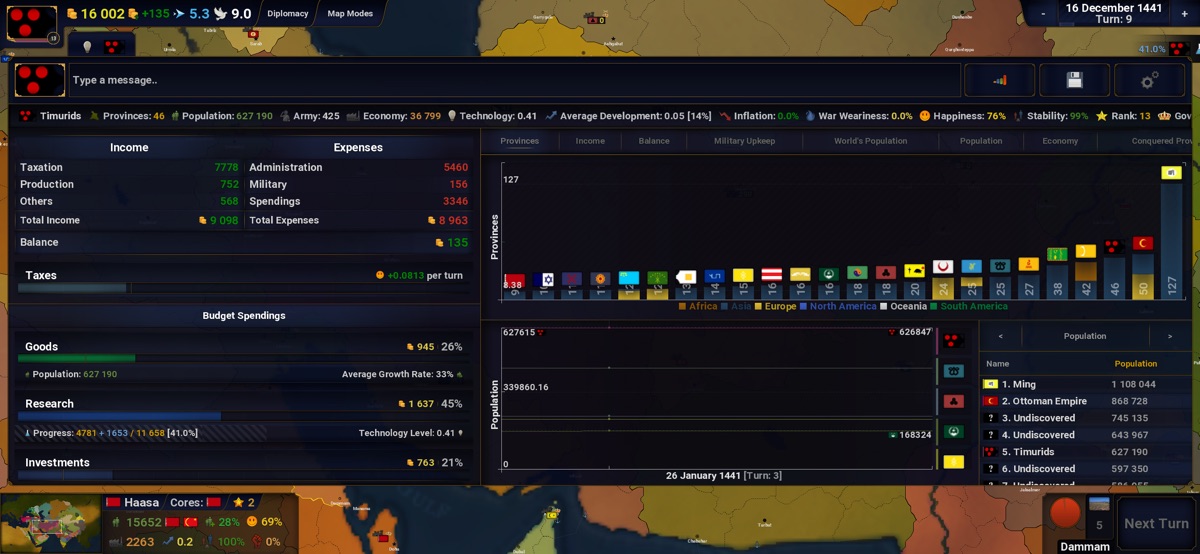Adjust the Research budget slider
The height and width of the screenshot is (554, 1200).
120,416
